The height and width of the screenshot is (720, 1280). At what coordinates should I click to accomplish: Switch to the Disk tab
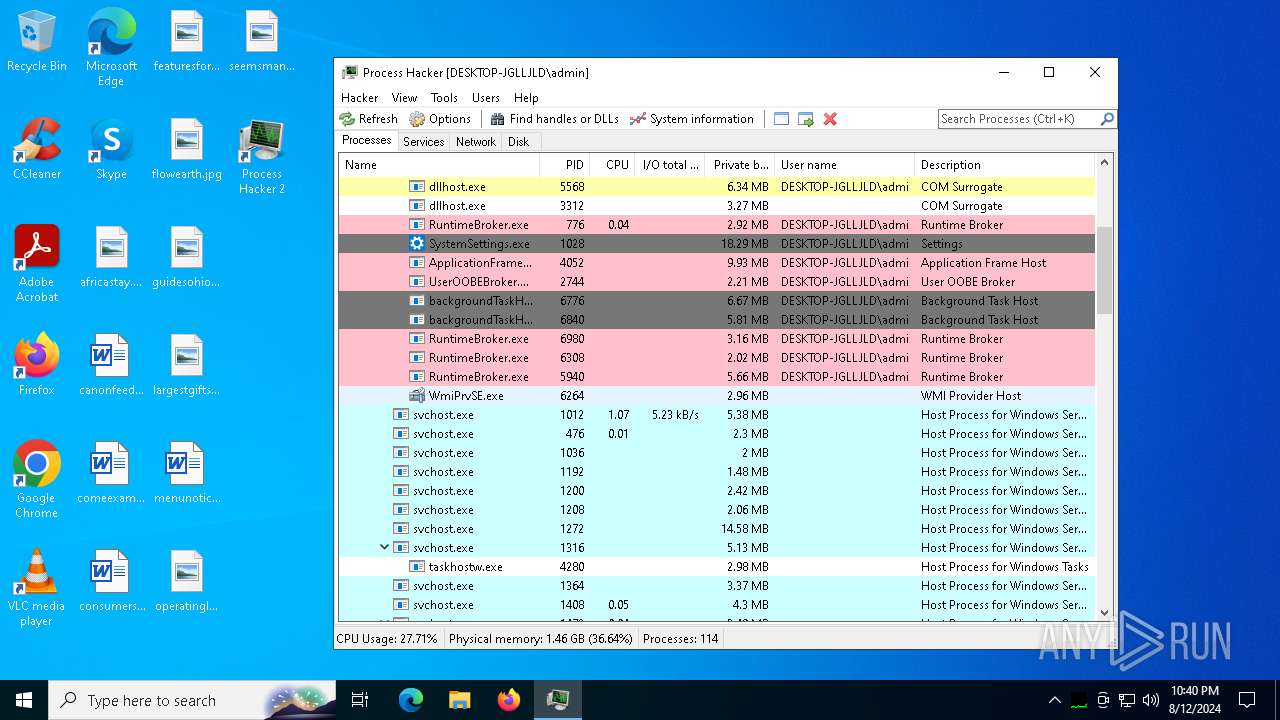click(518, 142)
